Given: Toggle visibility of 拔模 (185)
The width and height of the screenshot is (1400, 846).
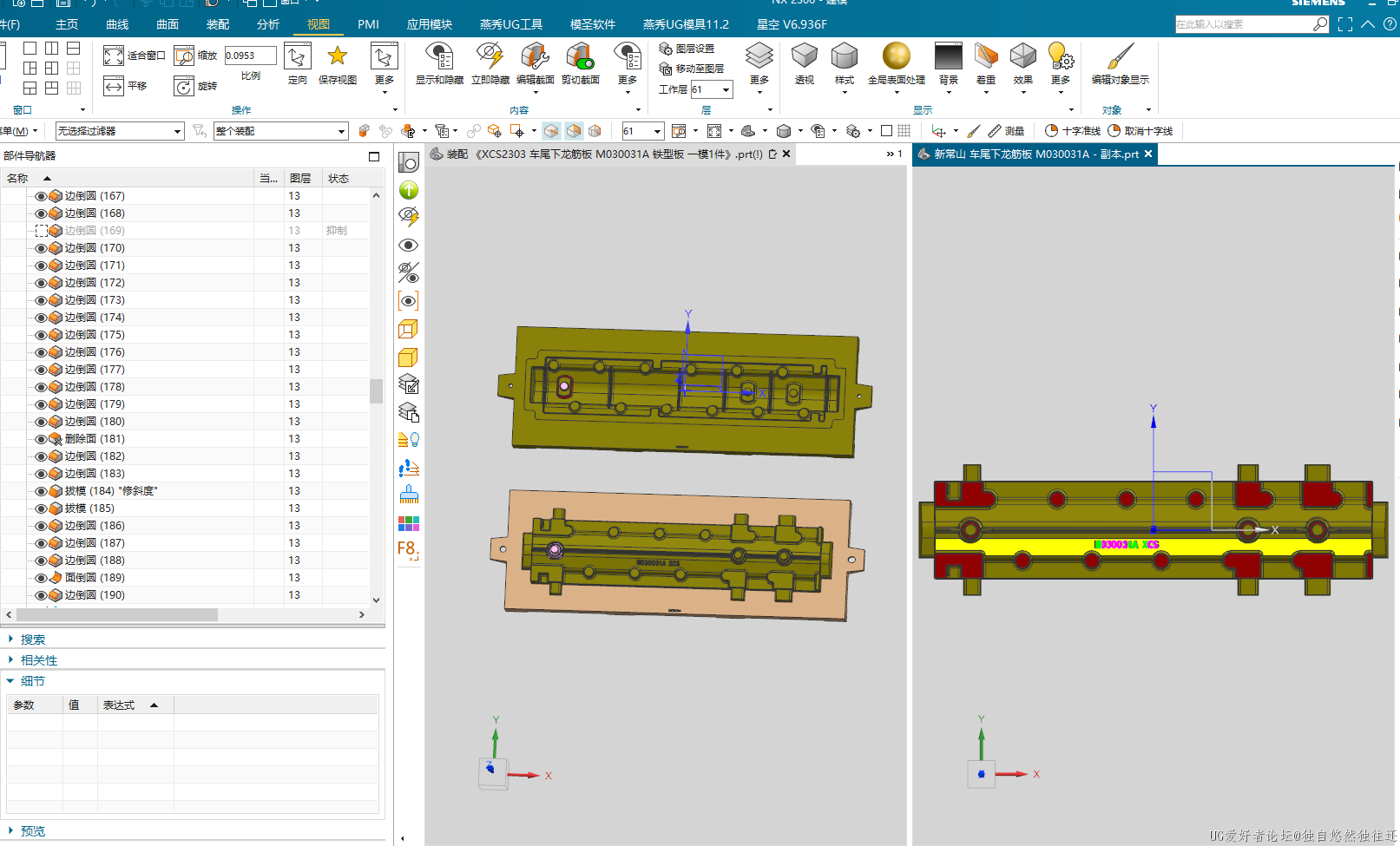Looking at the screenshot, I should click(x=41, y=508).
